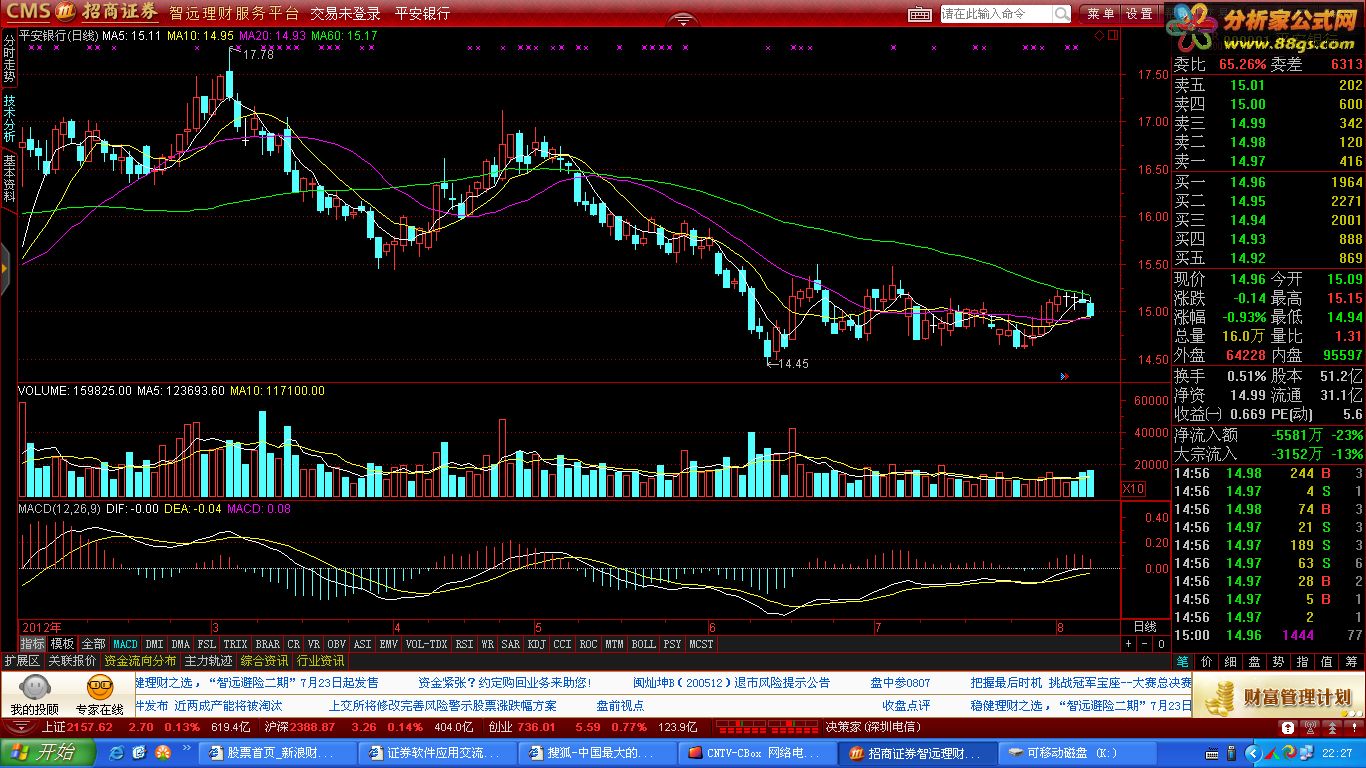This screenshot has width=1366, height=768.
Task: Click the exclamation info status icon
Action: tap(1354, 727)
